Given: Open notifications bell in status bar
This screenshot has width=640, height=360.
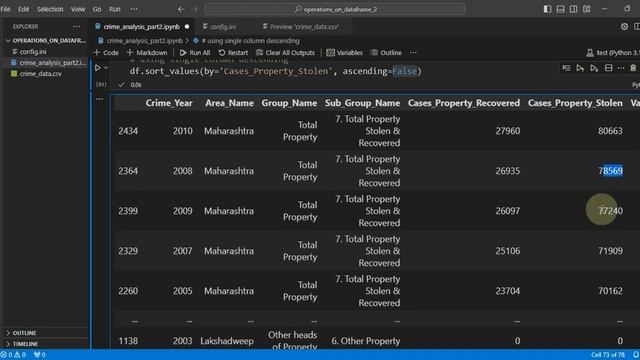Looking at the screenshot, I should (x=636, y=355).
